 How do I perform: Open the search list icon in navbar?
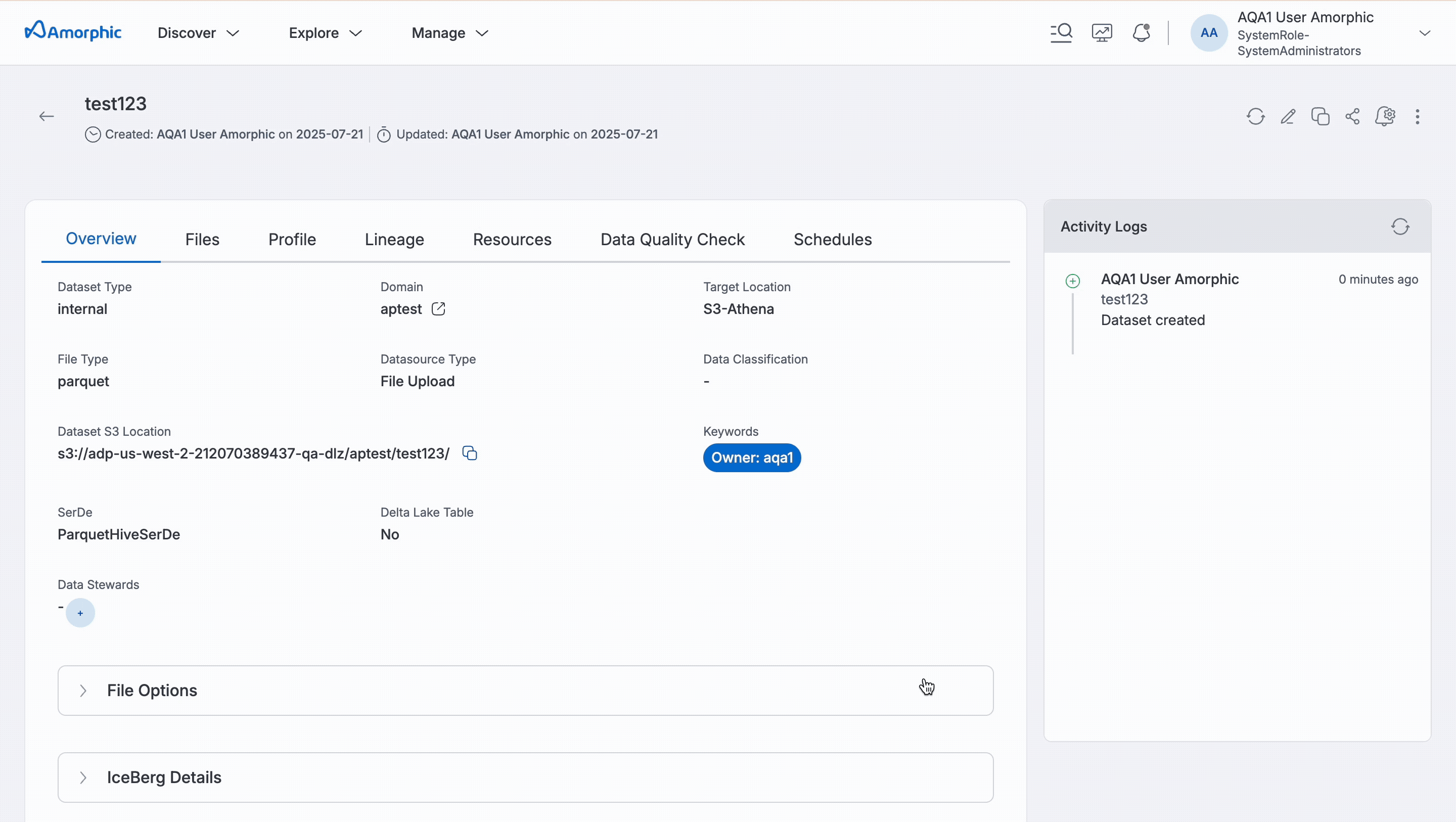[1061, 33]
